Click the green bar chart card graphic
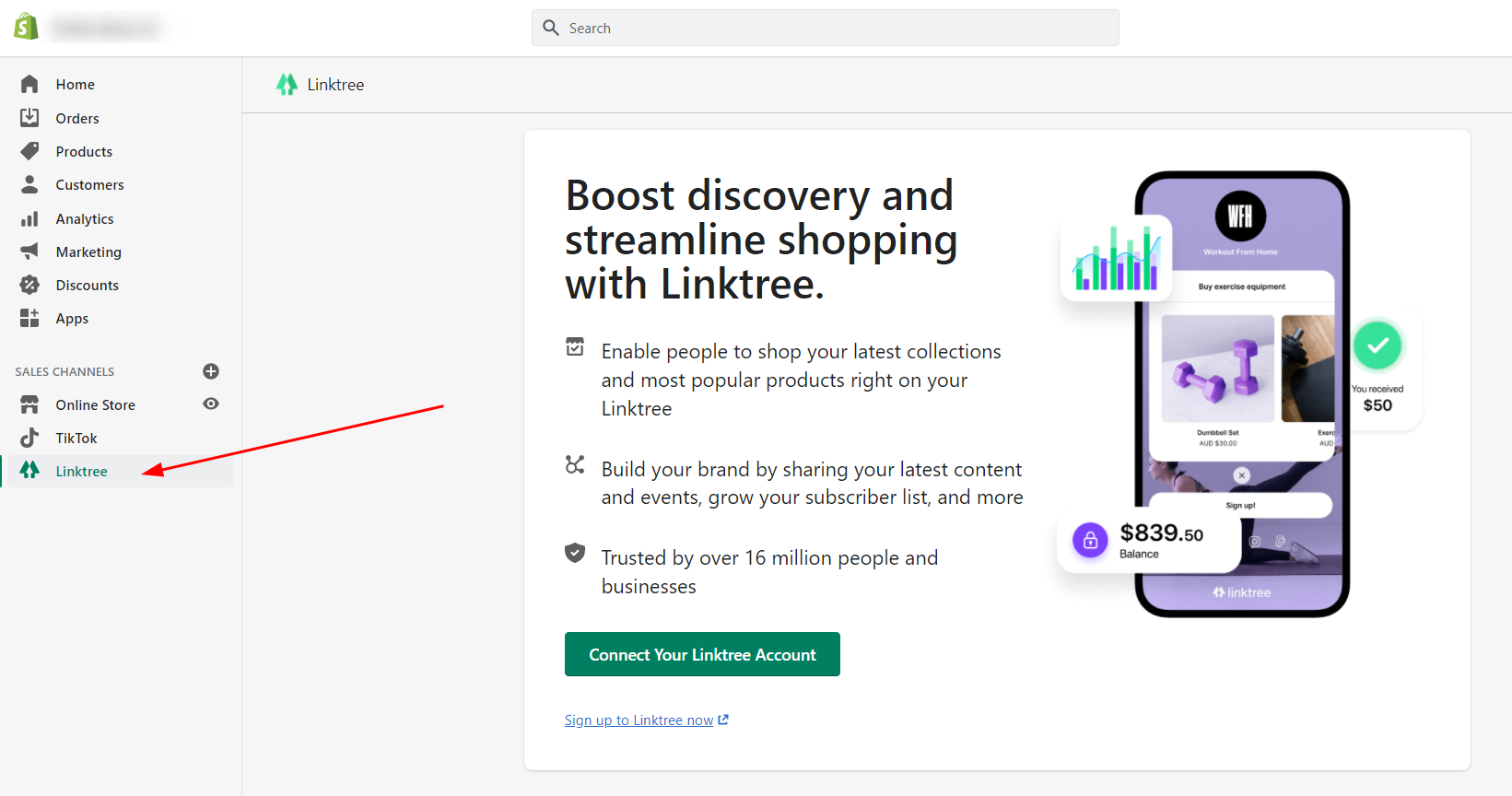The image size is (1512, 796). click(1117, 258)
